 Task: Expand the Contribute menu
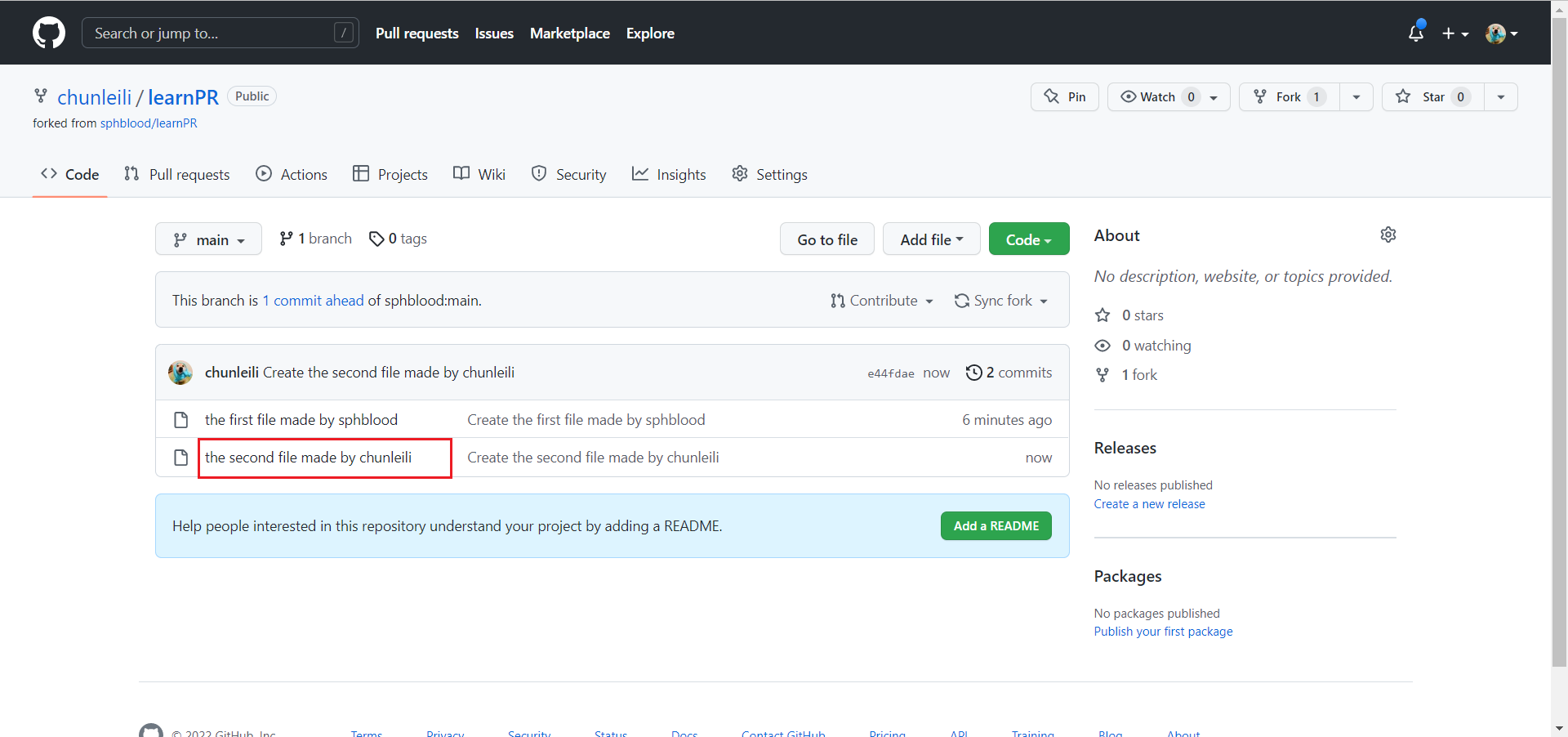[x=881, y=301]
